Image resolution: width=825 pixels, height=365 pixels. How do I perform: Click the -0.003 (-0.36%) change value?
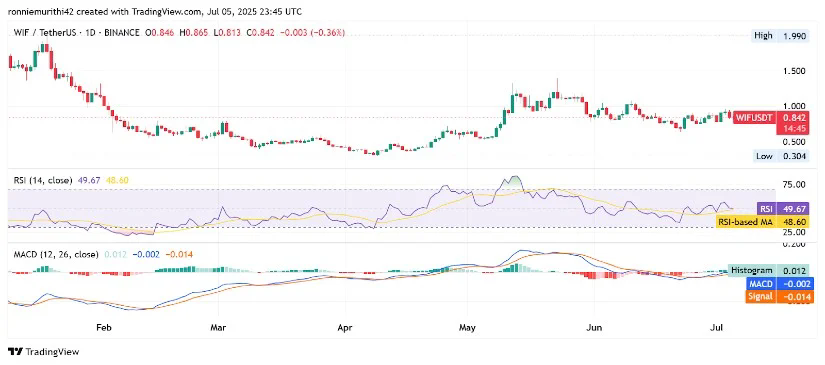[x=314, y=33]
